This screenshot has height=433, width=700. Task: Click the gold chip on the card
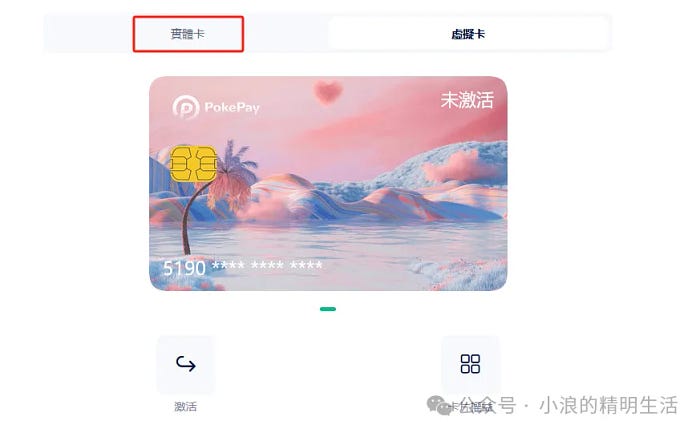(x=193, y=164)
